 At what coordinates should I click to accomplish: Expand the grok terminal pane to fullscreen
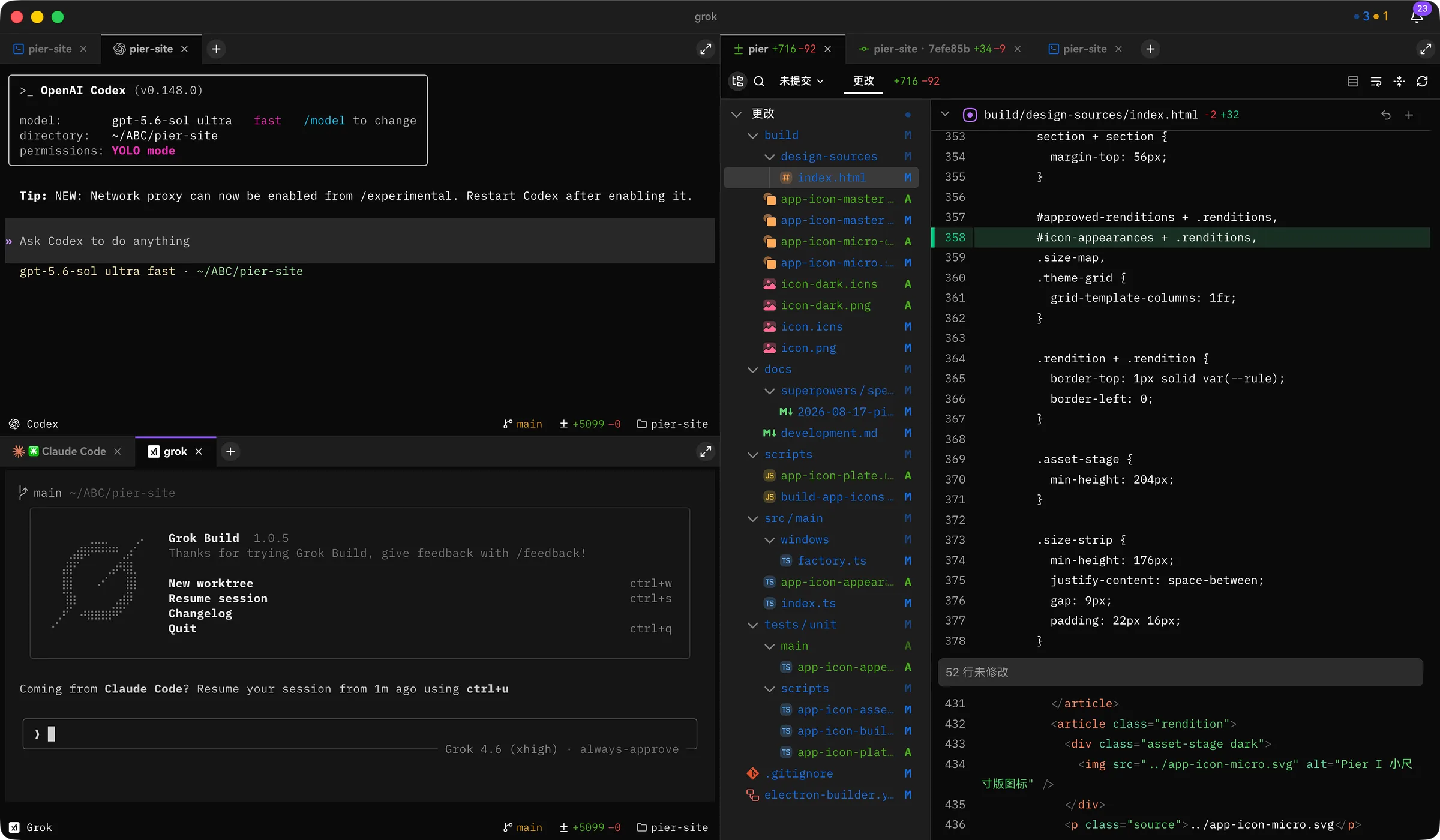706,451
